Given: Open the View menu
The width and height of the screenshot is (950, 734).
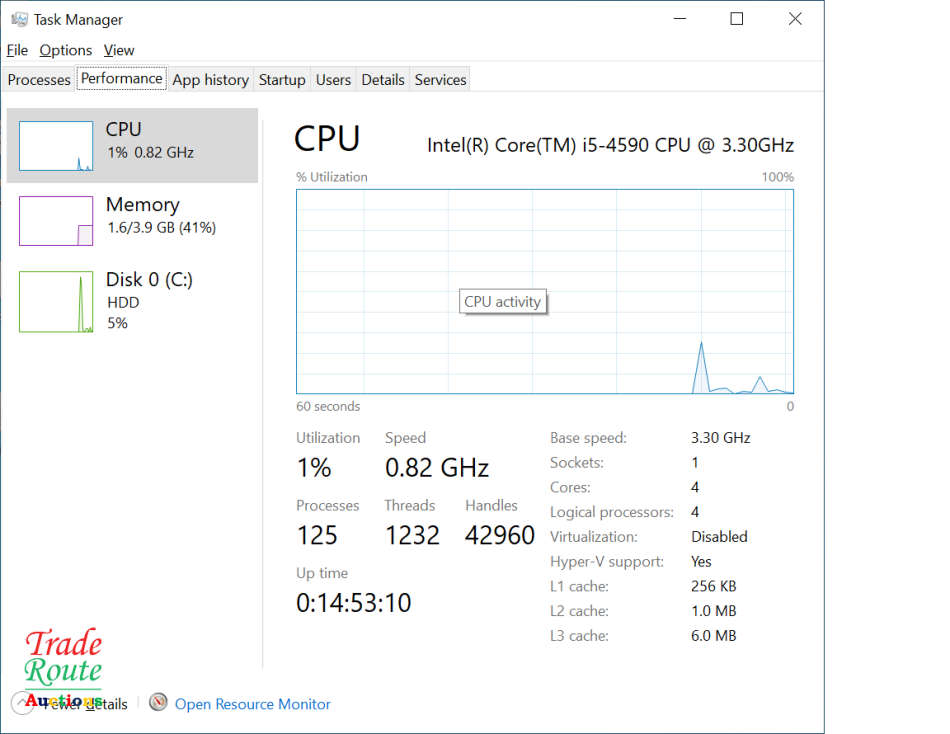Looking at the screenshot, I should click(x=118, y=50).
